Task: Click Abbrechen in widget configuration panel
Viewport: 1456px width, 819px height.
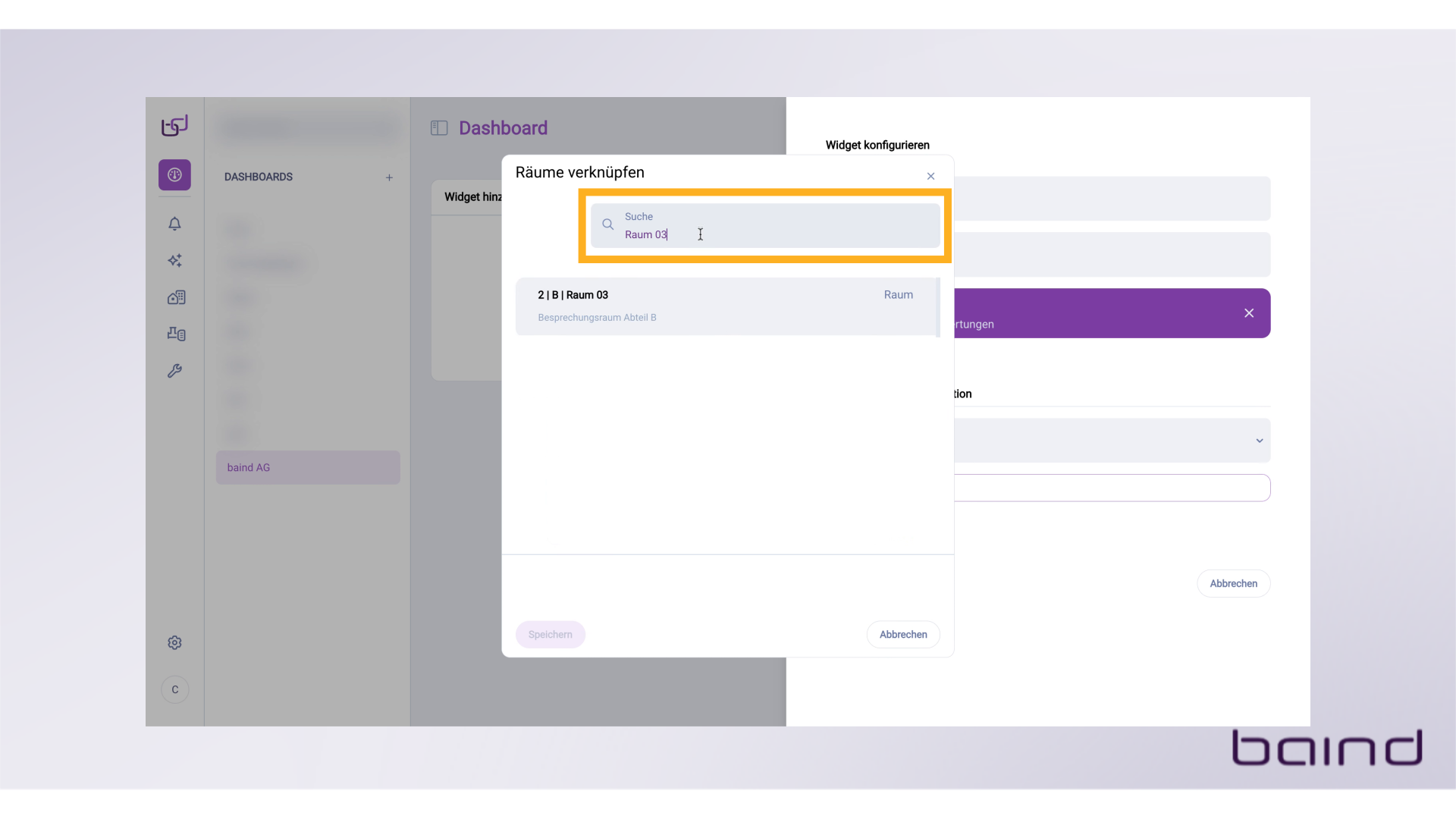Action: (x=1233, y=584)
